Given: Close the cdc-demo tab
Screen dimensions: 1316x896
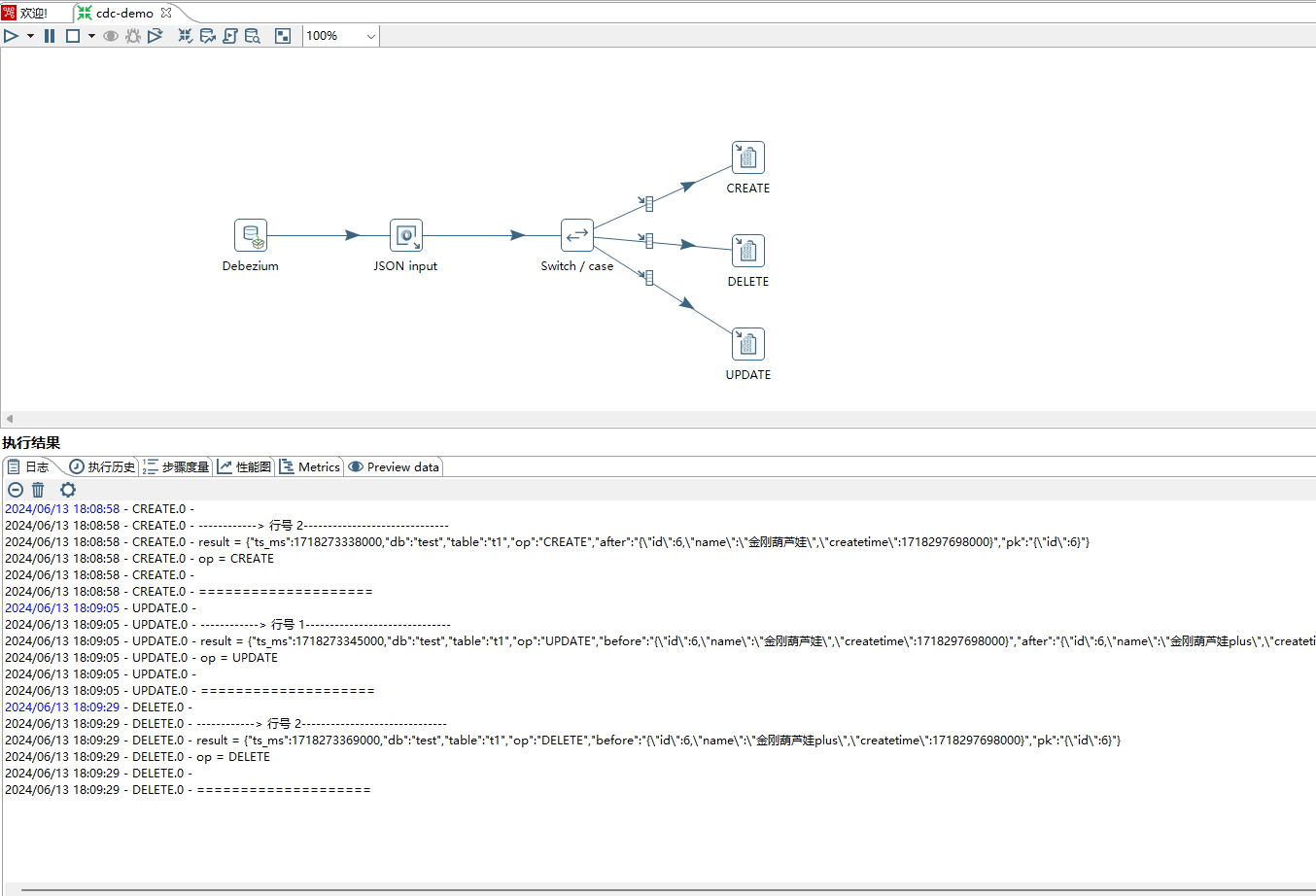Looking at the screenshot, I should coord(166,13).
